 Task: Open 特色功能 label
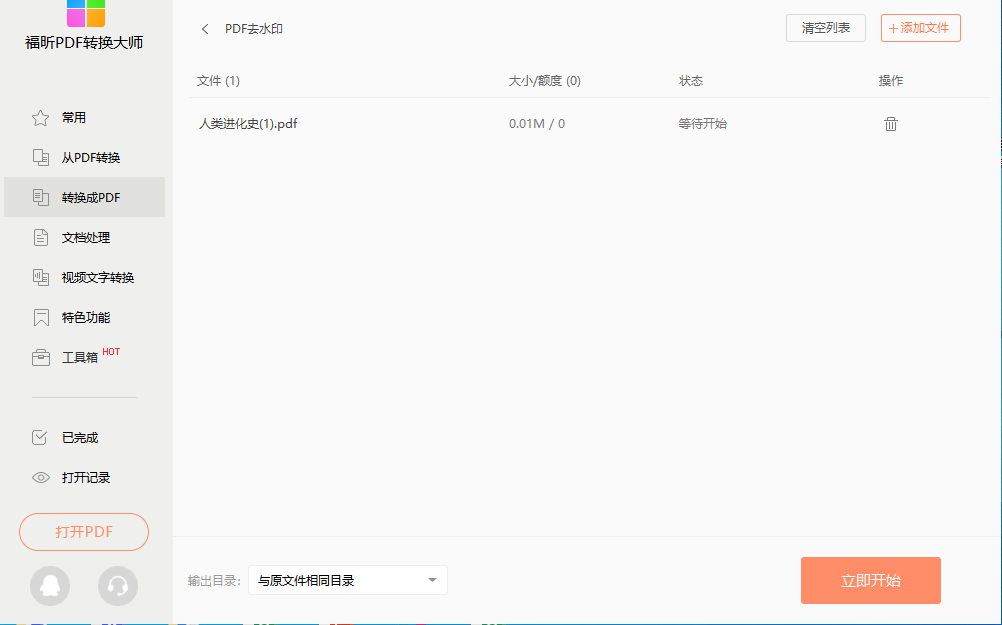(86, 318)
